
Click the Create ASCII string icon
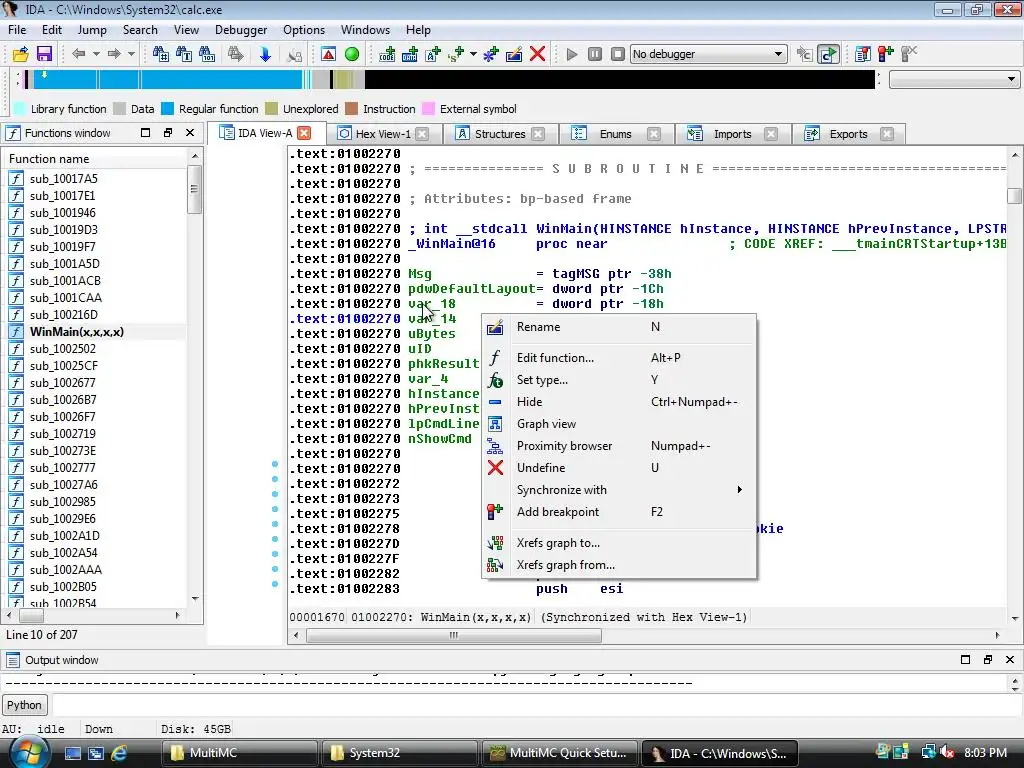pos(432,54)
